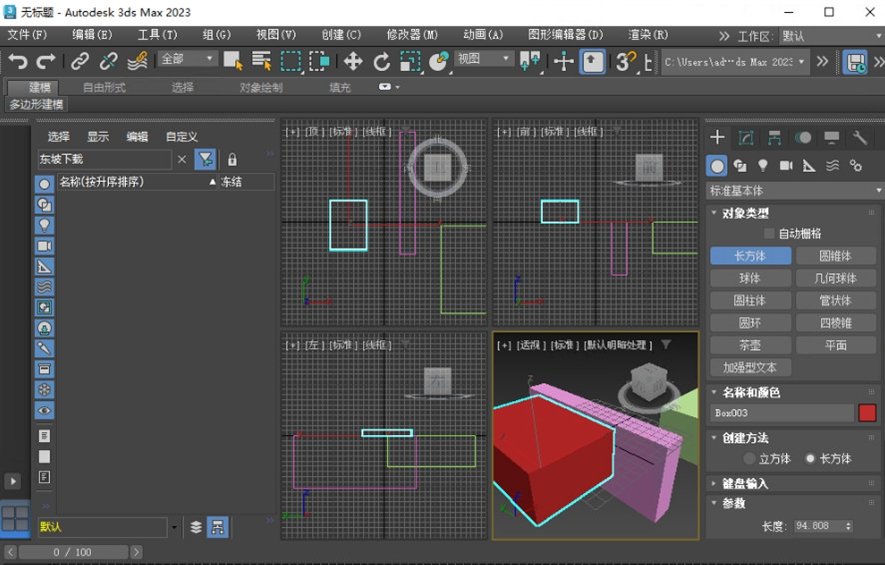The height and width of the screenshot is (565, 885).
Task: Select the 立方体 radio button
Action: [x=749, y=458]
